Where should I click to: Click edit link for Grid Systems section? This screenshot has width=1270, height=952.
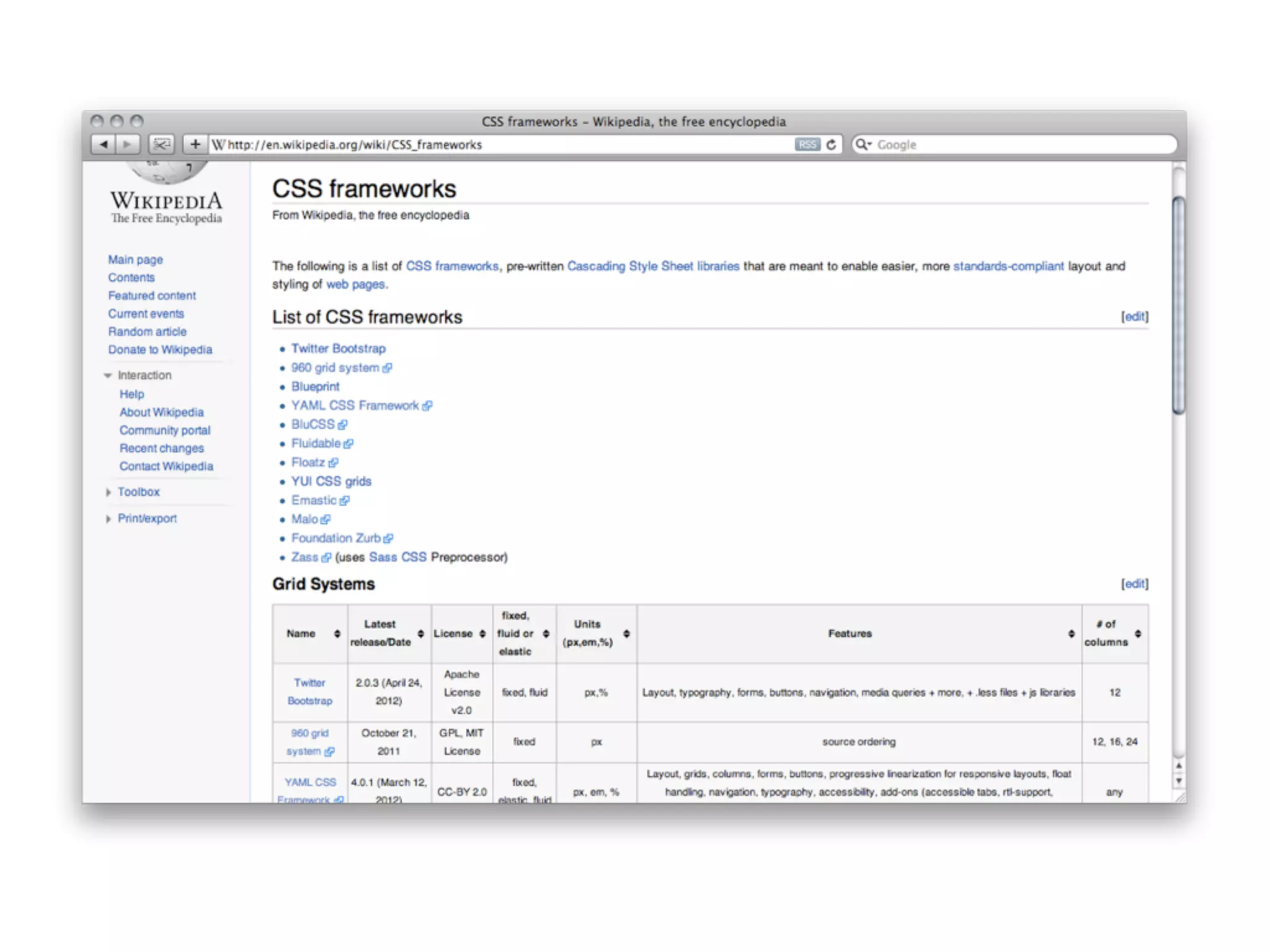(x=1134, y=584)
